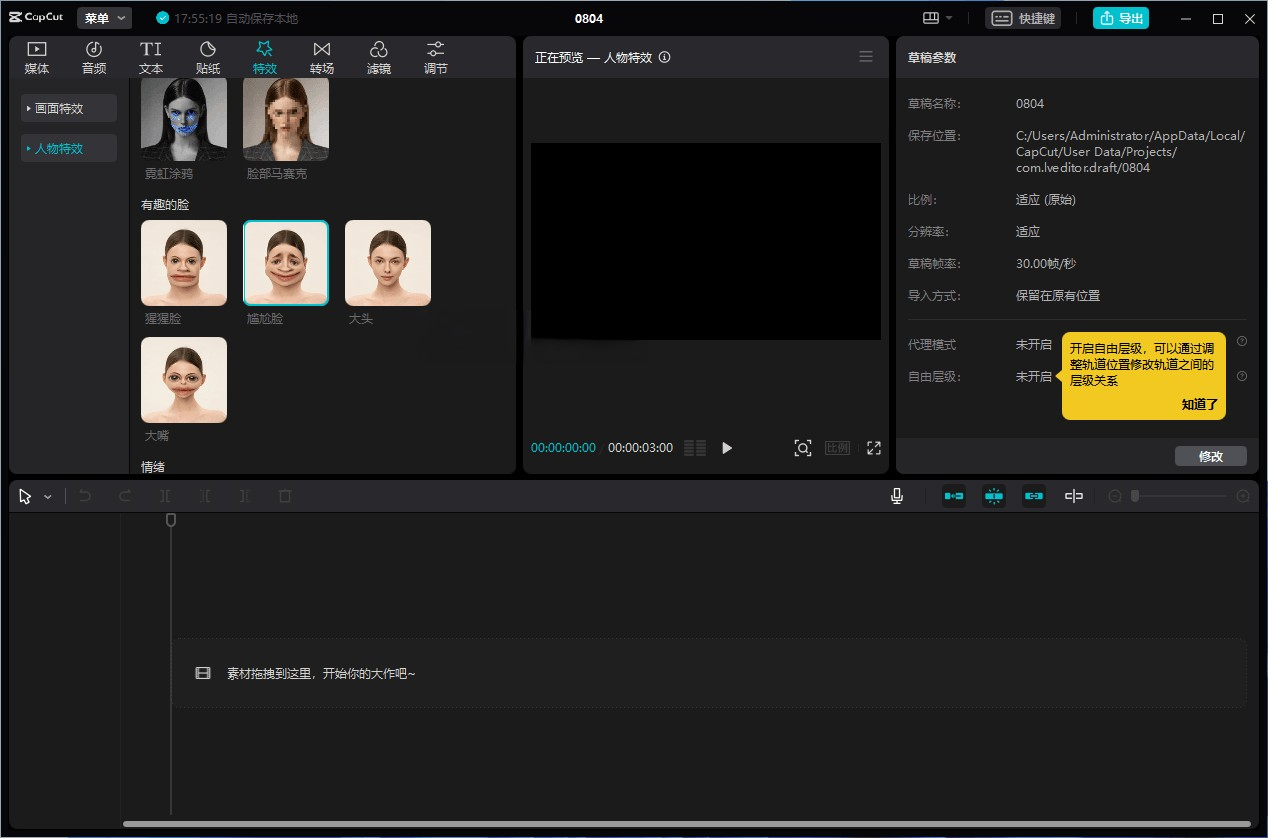Image resolution: width=1268 pixels, height=838 pixels.
Task: Click the autosave status checkmark icon
Action: click(163, 18)
